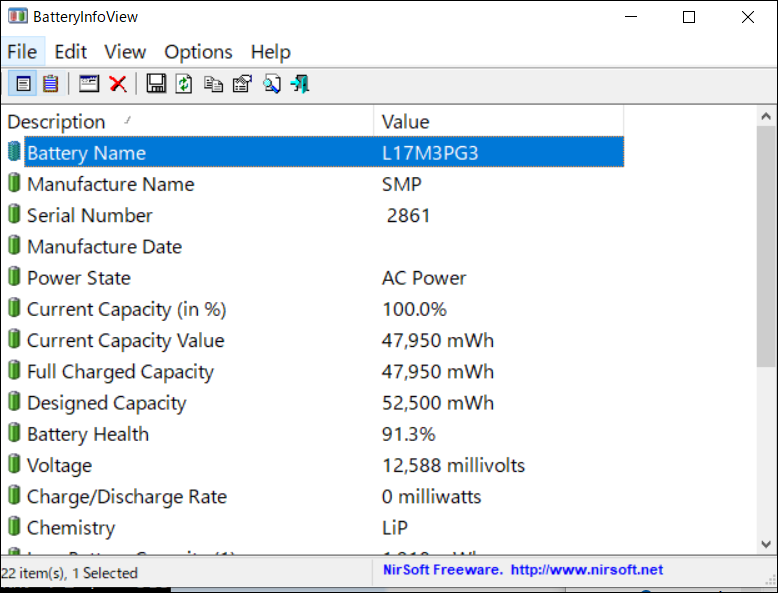Click the 52,500 mWh value
Image resolution: width=778 pixels, height=593 pixels.
[438, 403]
